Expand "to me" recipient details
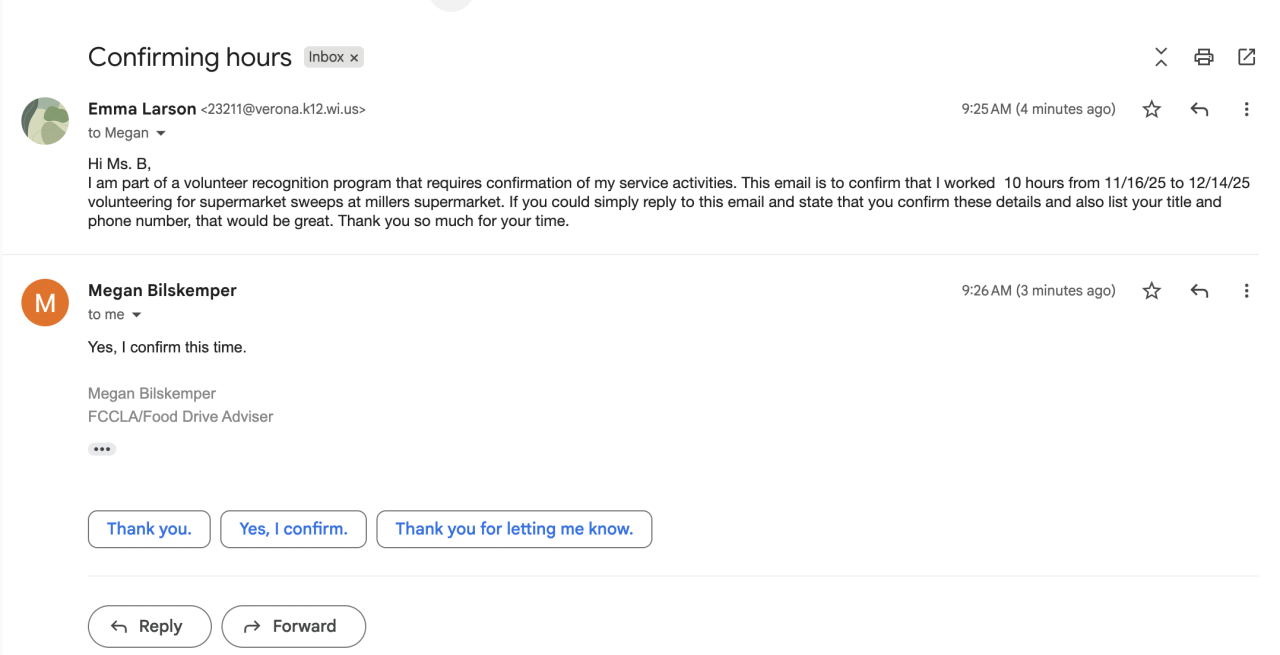Image resolution: width=1280 pixels, height=655 pixels. [x=136, y=315]
